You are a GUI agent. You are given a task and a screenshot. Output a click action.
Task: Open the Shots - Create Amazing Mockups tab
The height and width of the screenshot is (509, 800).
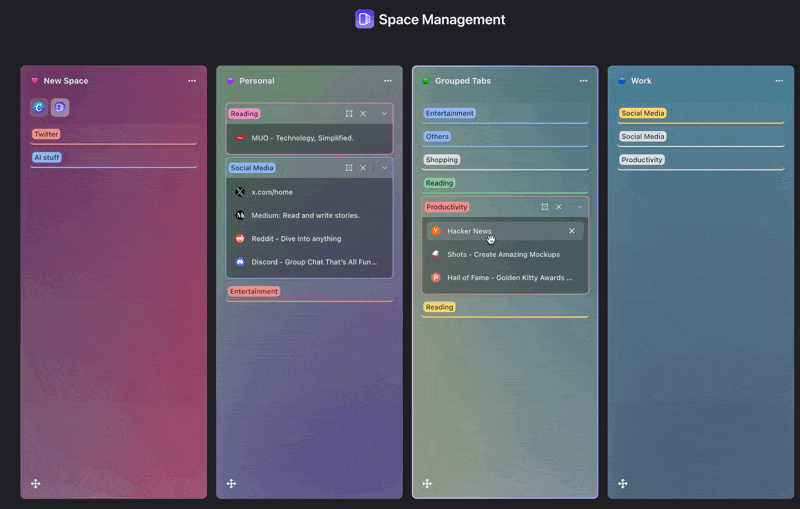[x=503, y=254]
